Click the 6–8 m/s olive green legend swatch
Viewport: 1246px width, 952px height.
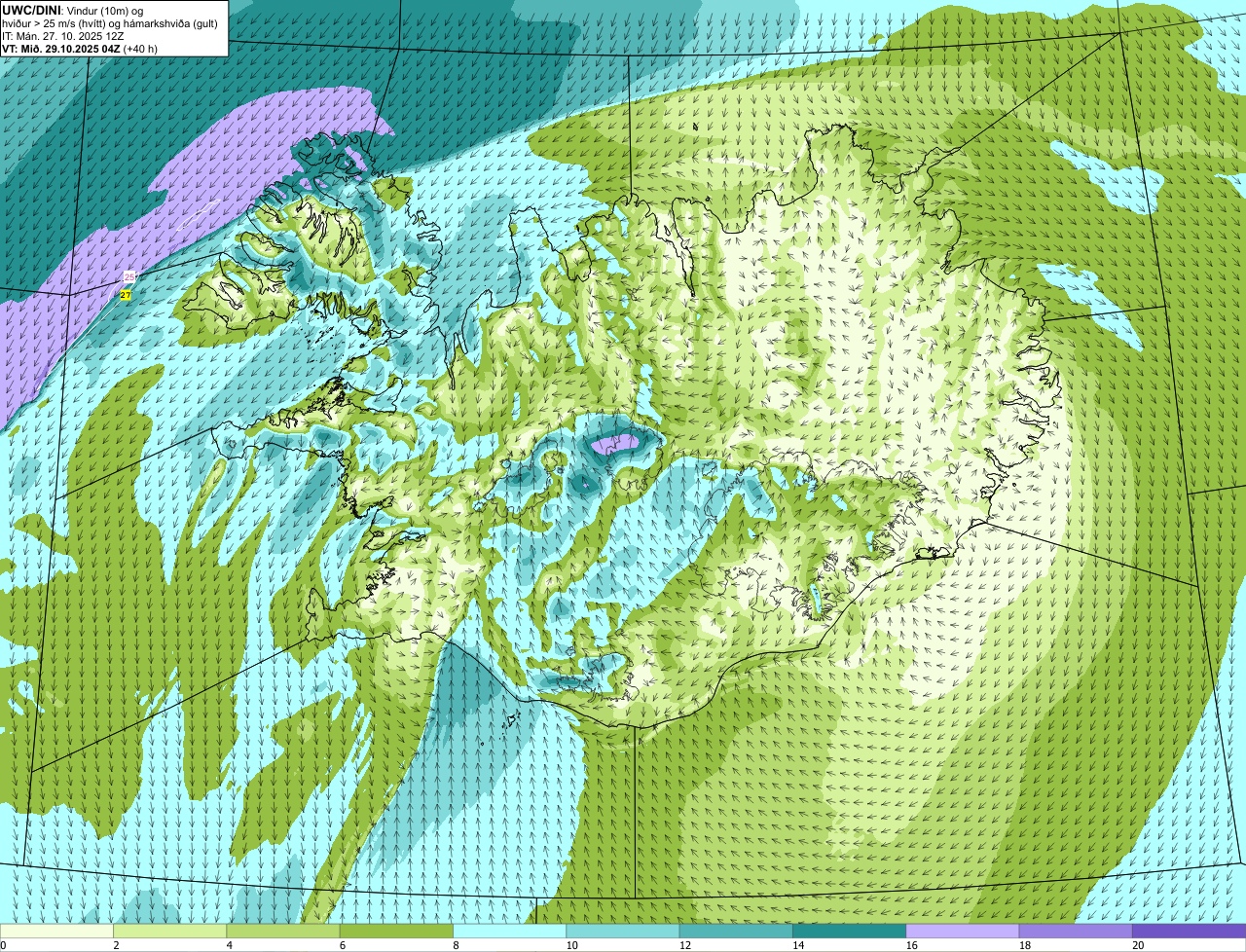[x=396, y=932]
